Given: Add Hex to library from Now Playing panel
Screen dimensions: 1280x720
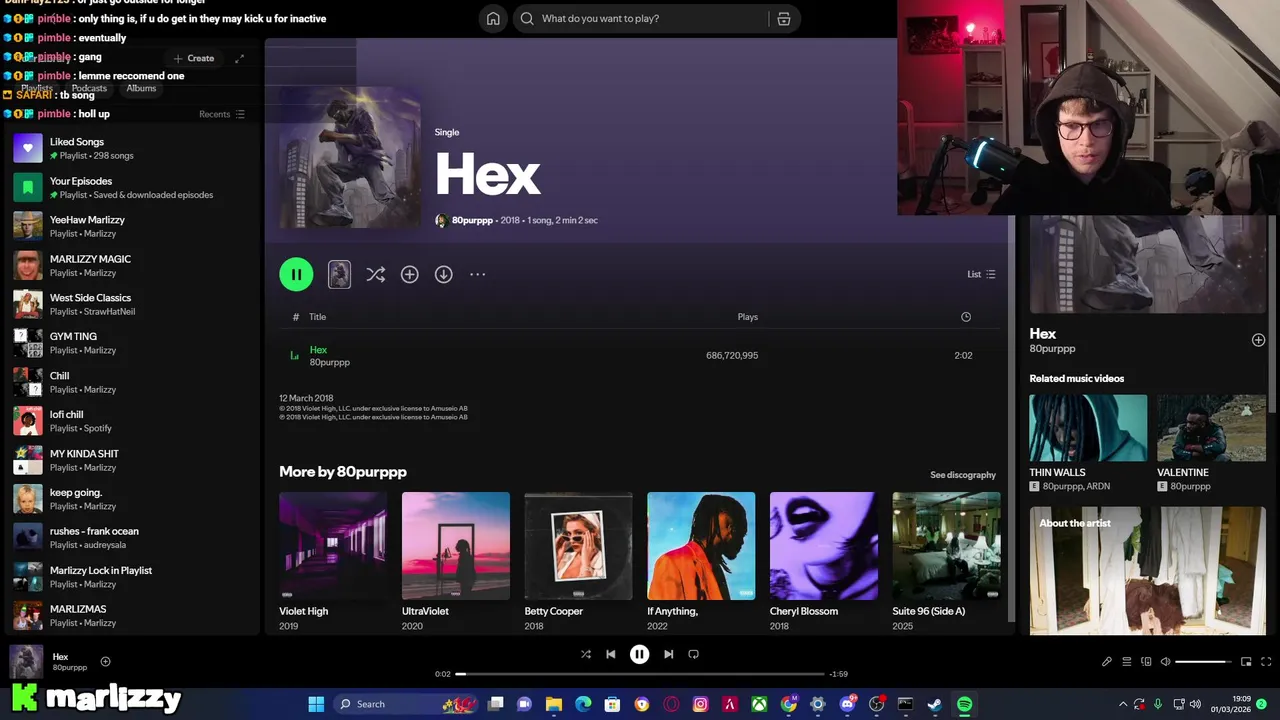Looking at the screenshot, I should tap(1258, 340).
